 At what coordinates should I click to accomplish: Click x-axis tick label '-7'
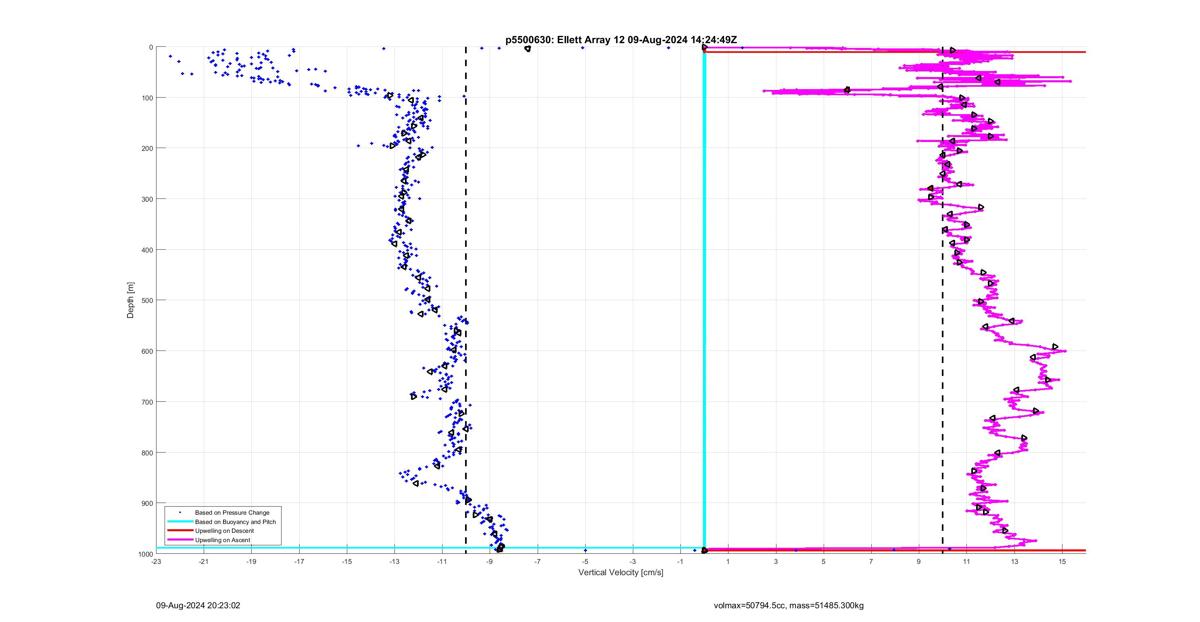click(537, 562)
